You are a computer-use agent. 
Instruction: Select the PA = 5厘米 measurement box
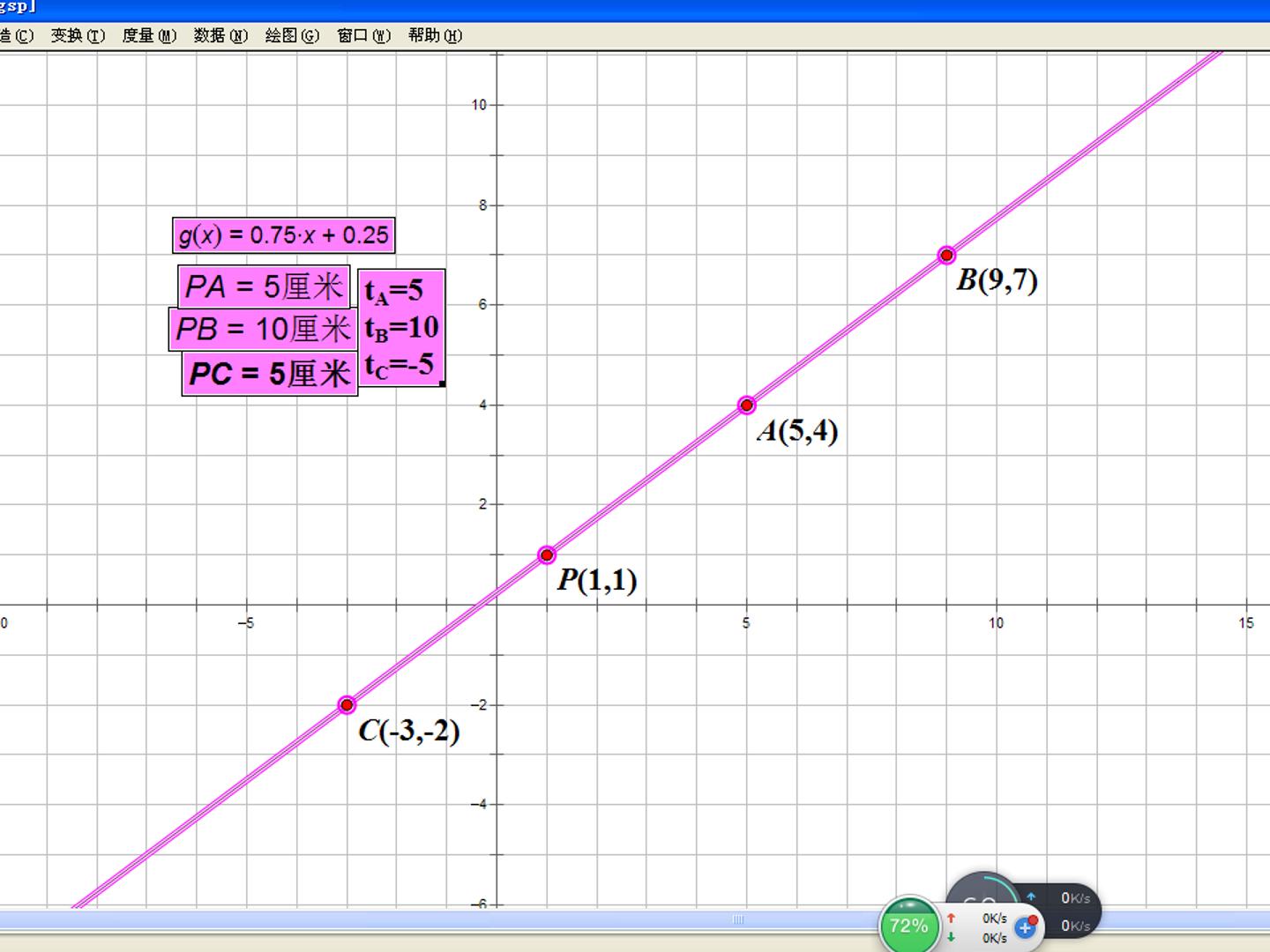tap(264, 286)
